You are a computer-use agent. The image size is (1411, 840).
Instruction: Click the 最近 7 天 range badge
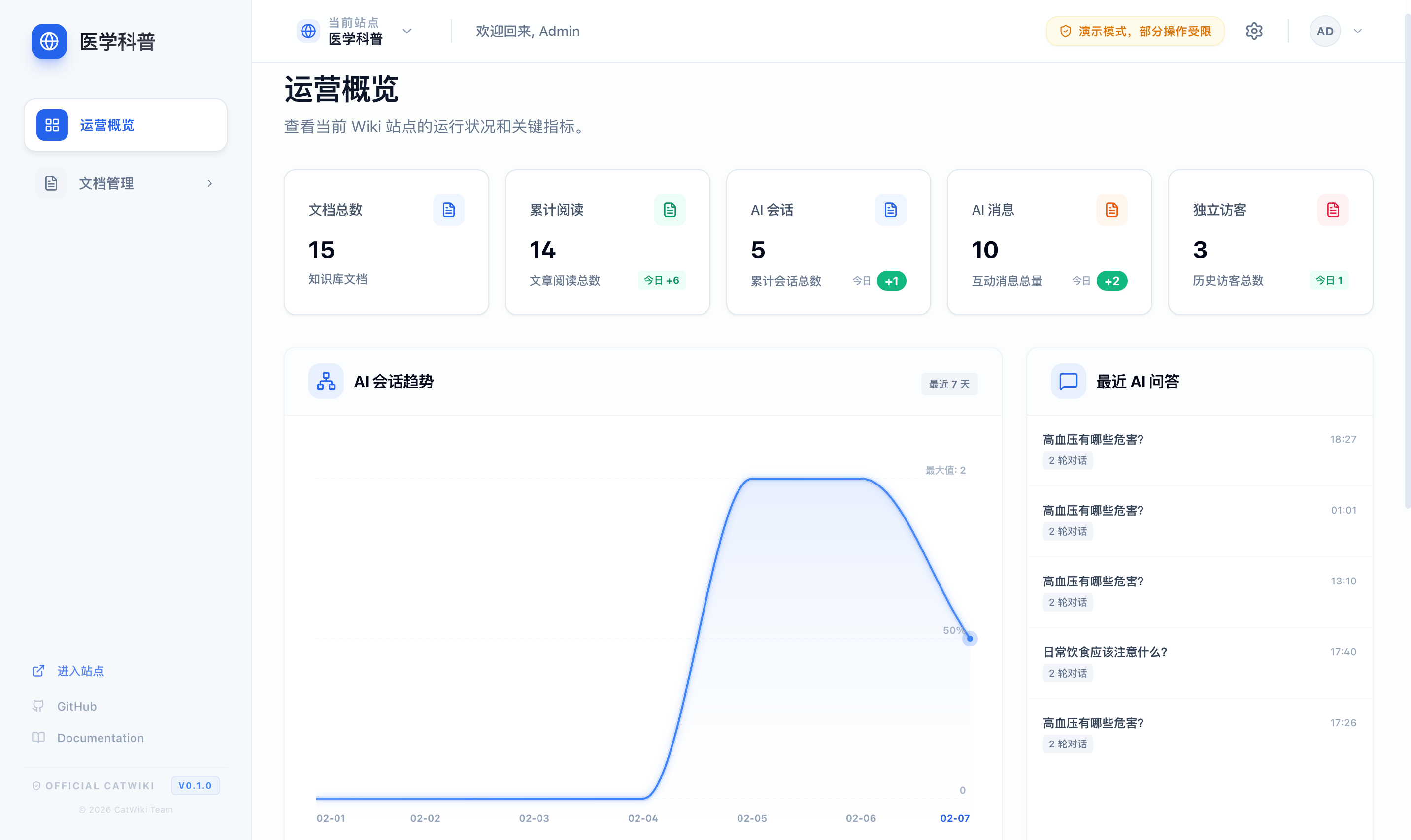pos(949,384)
